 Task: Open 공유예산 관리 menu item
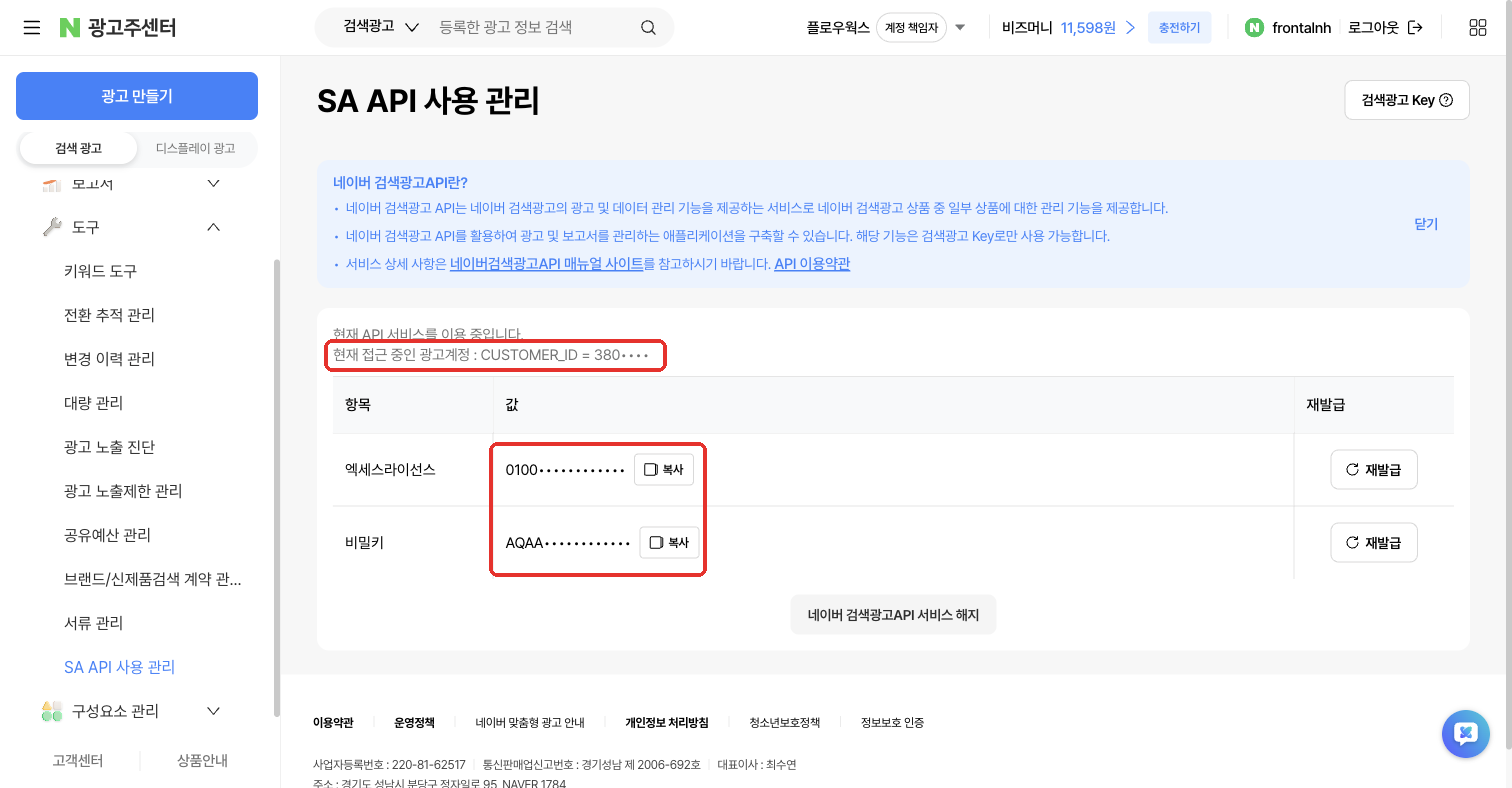[x=107, y=535]
